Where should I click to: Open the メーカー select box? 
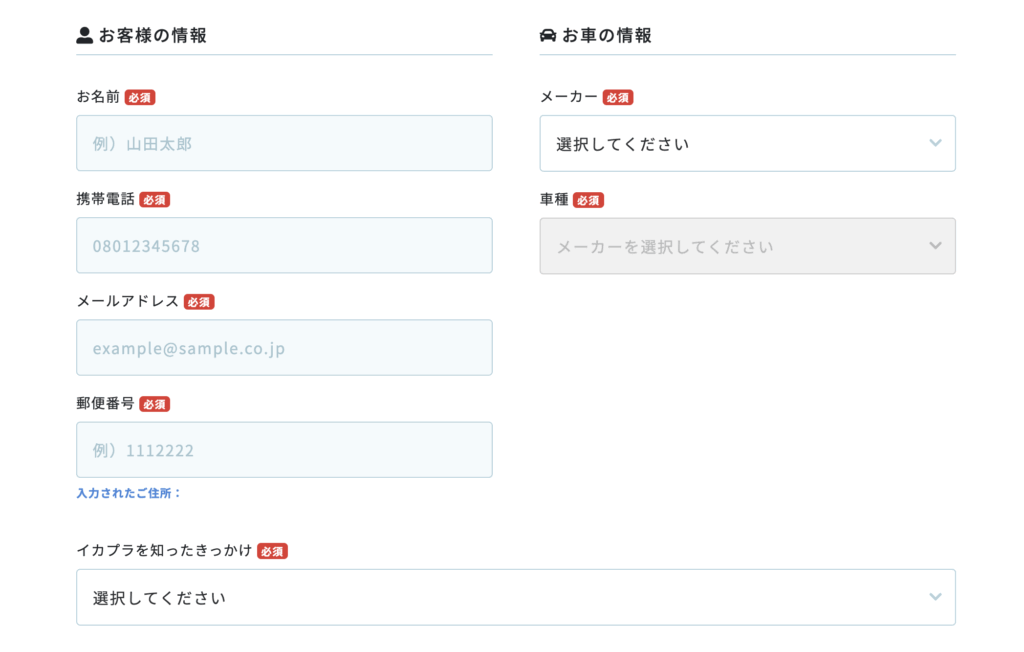pyautogui.click(x=747, y=143)
